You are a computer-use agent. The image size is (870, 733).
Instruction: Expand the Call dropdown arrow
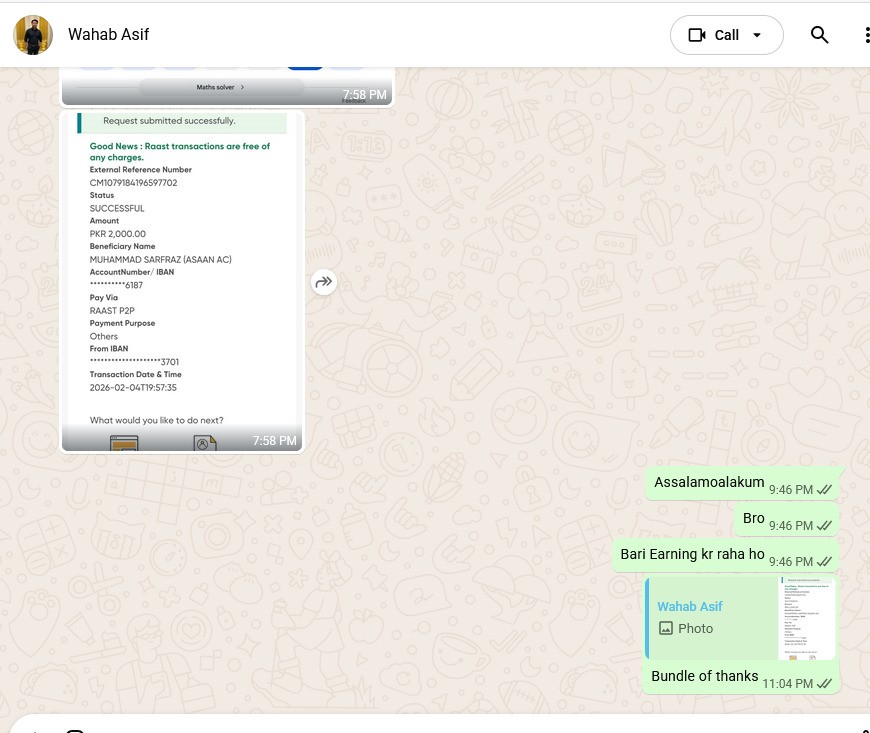[x=757, y=35]
